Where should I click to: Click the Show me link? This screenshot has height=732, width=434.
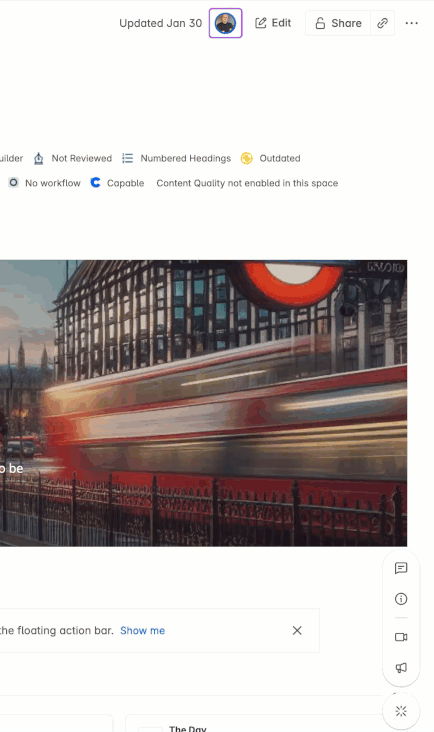(142, 631)
